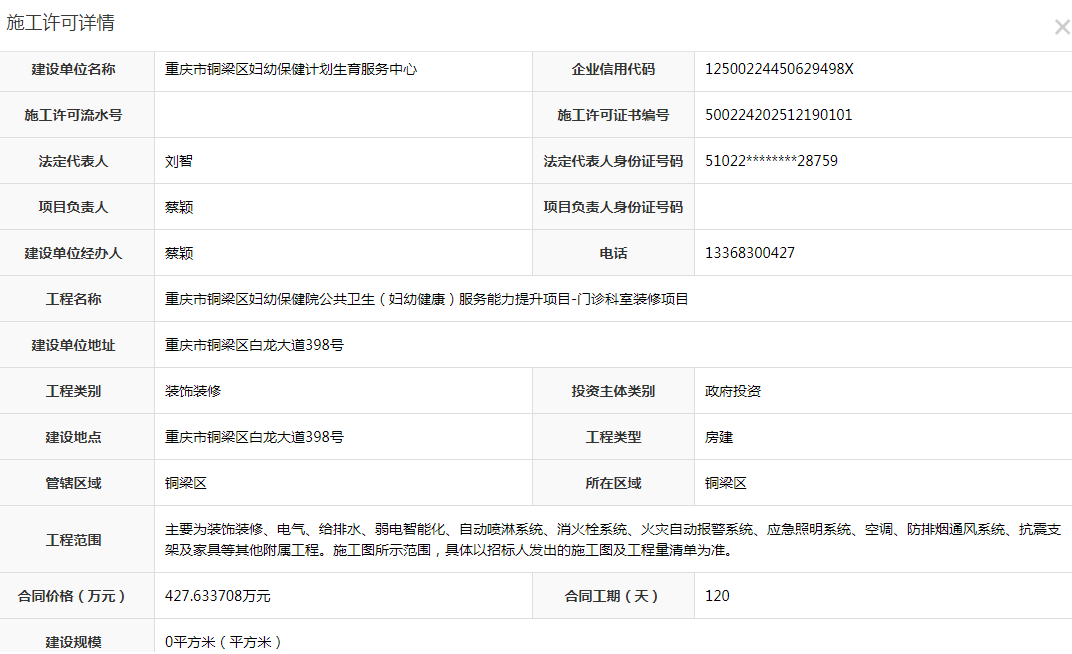Image resolution: width=1072 pixels, height=654 pixels.
Task: Click the 施工许可详情 dialog title
Action: pyautogui.click(x=60, y=23)
